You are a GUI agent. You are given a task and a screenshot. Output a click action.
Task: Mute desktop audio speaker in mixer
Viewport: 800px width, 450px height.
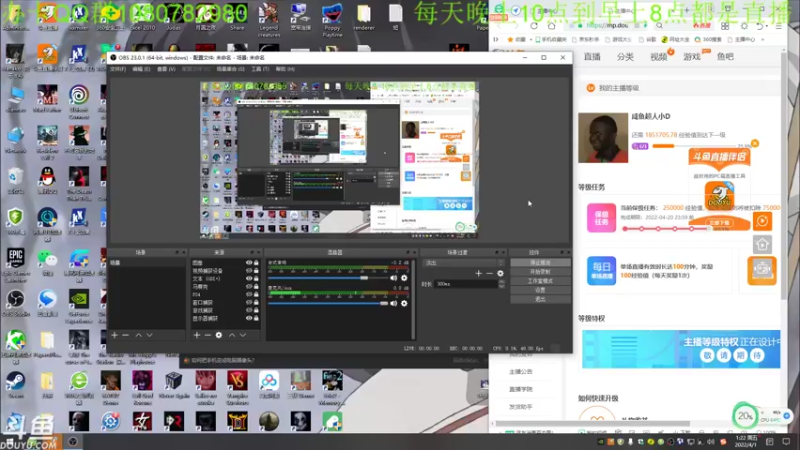coord(393,278)
